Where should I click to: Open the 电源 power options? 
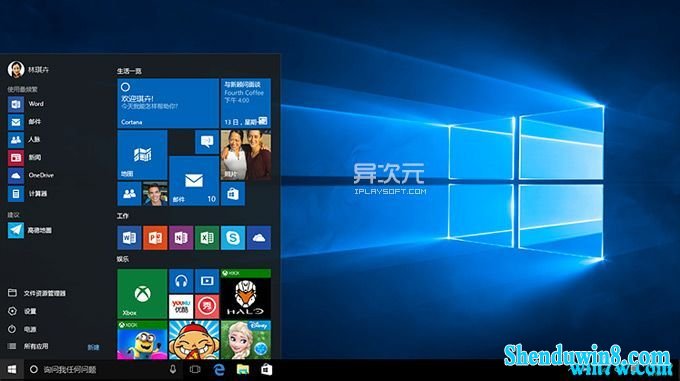[x=22, y=329]
